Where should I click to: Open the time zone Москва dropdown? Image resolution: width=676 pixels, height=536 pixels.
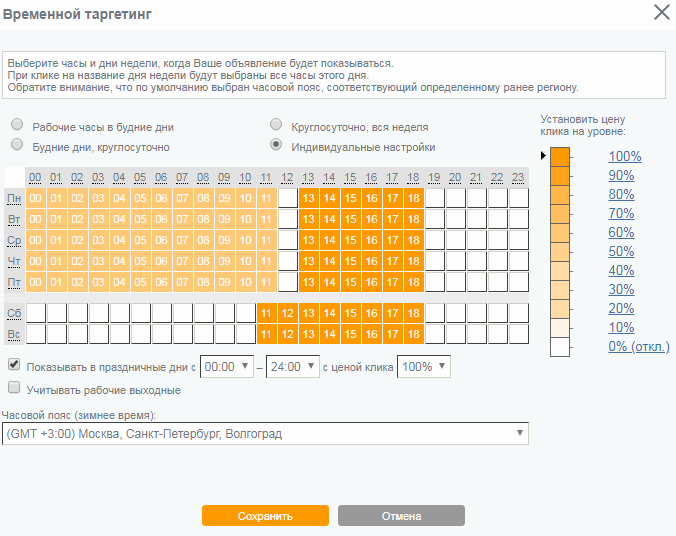click(x=265, y=433)
